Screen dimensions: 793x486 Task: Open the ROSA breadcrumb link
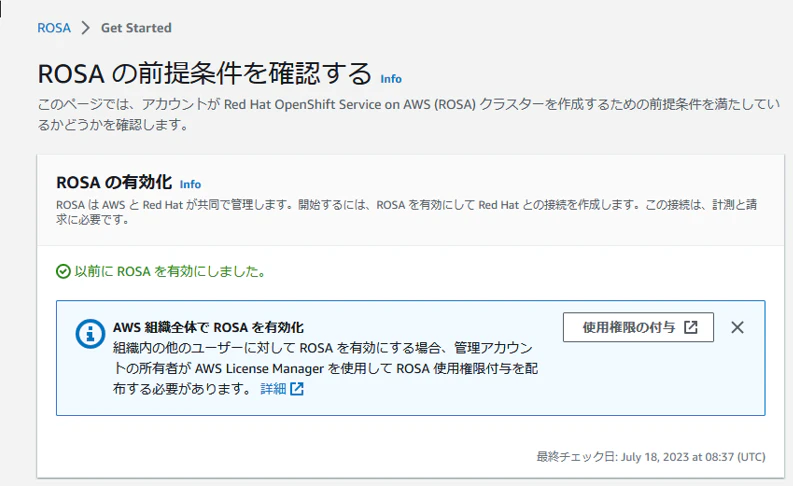click(54, 28)
